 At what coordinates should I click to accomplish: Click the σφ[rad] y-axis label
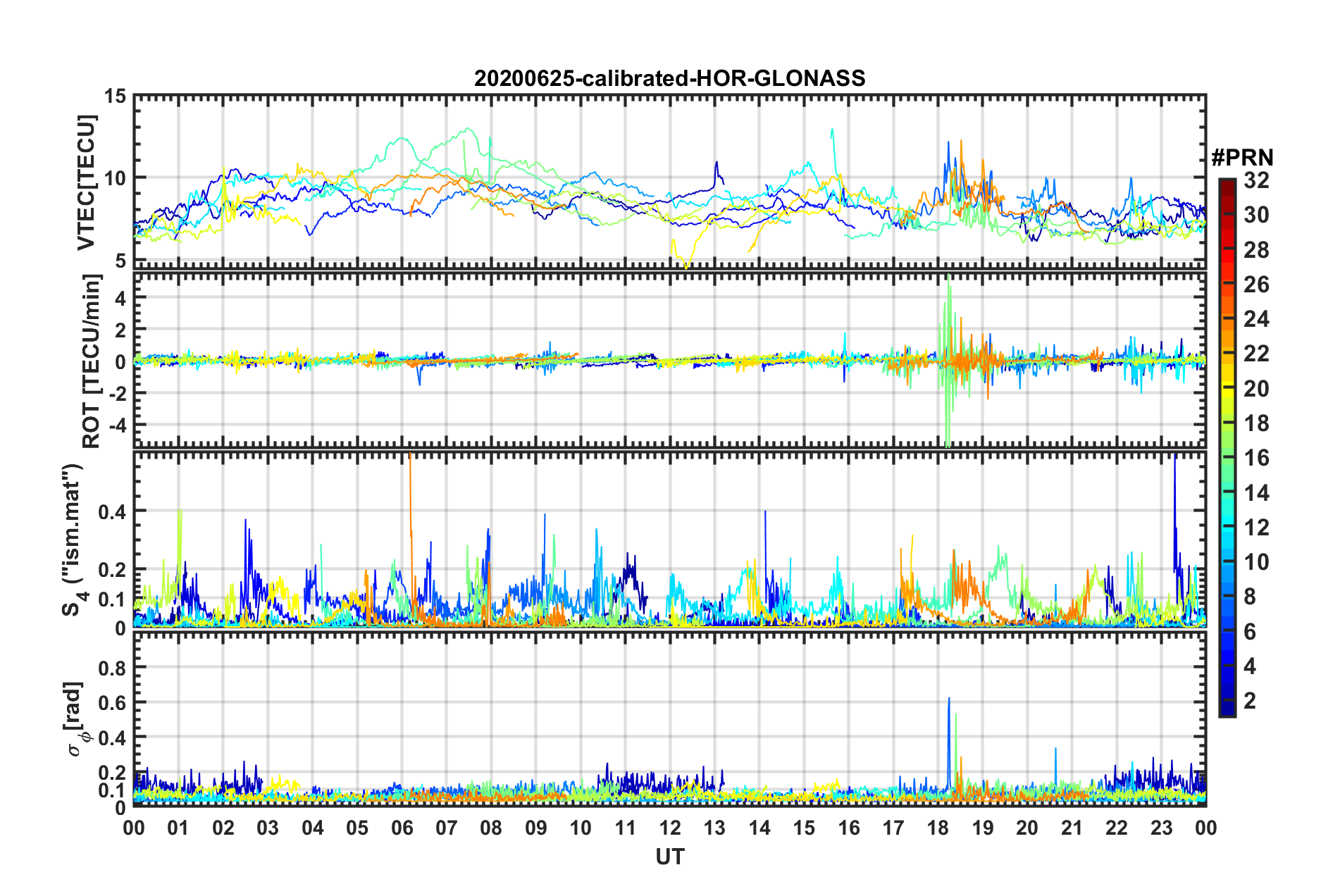[x=73, y=718]
